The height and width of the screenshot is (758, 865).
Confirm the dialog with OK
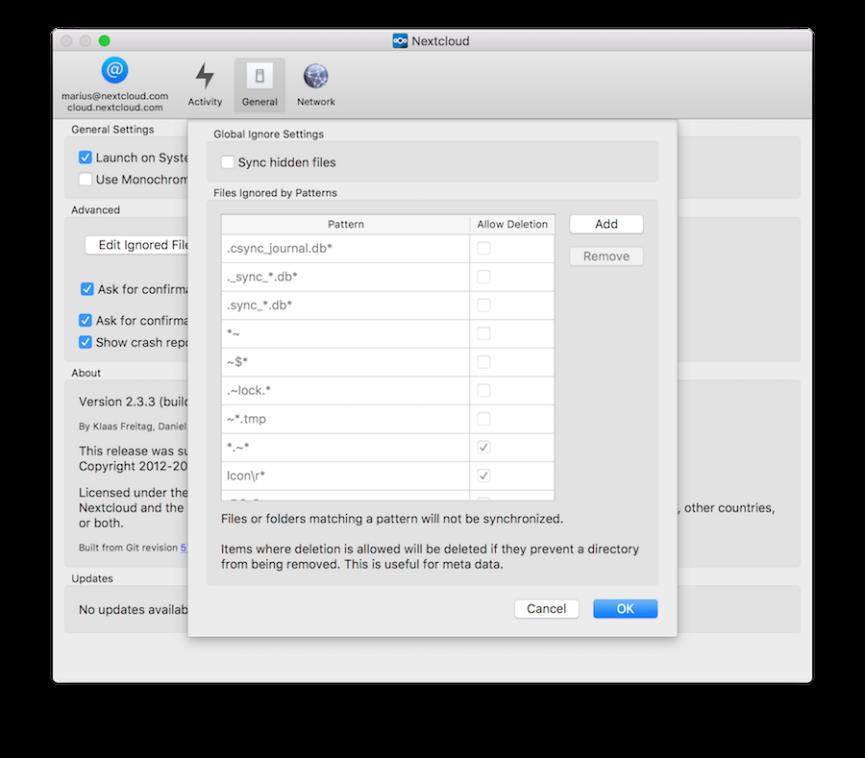click(625, 608)
